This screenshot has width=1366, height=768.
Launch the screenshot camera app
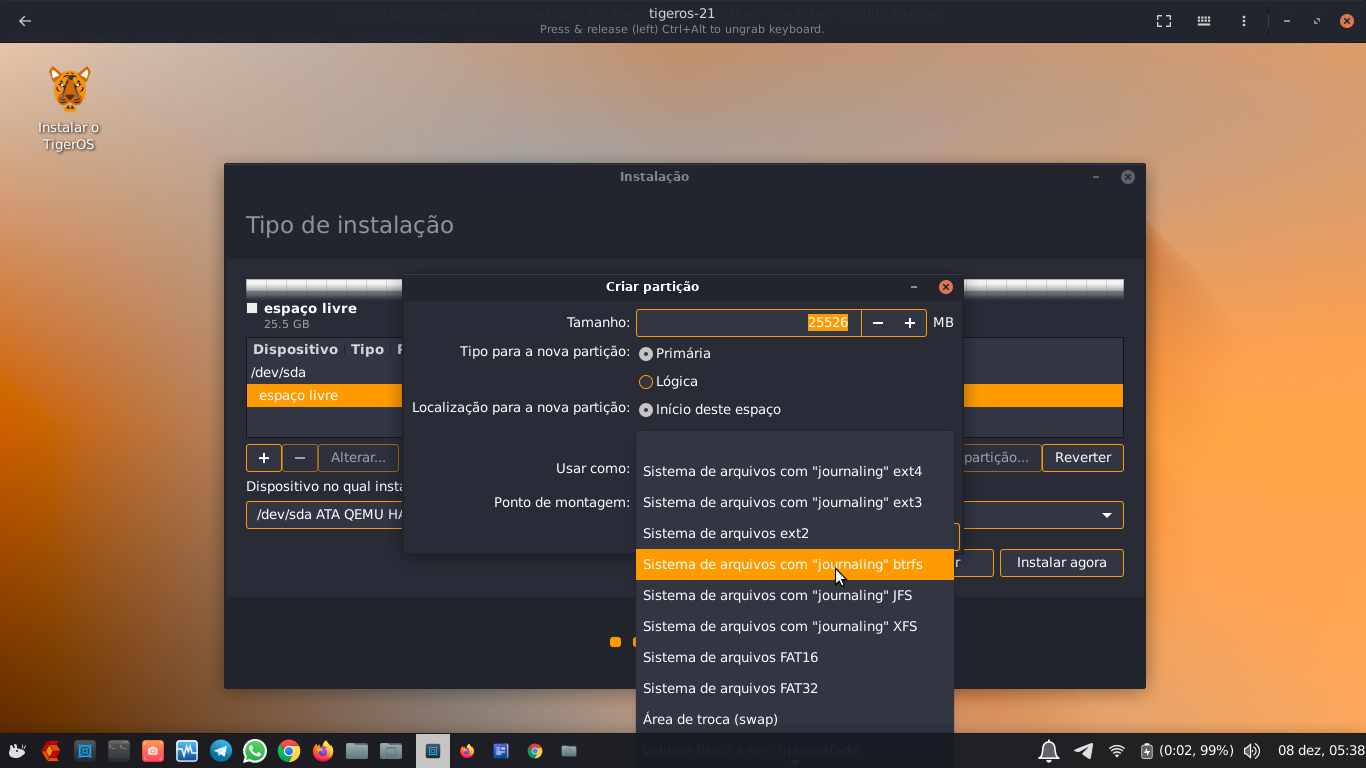tap(153, 751)
